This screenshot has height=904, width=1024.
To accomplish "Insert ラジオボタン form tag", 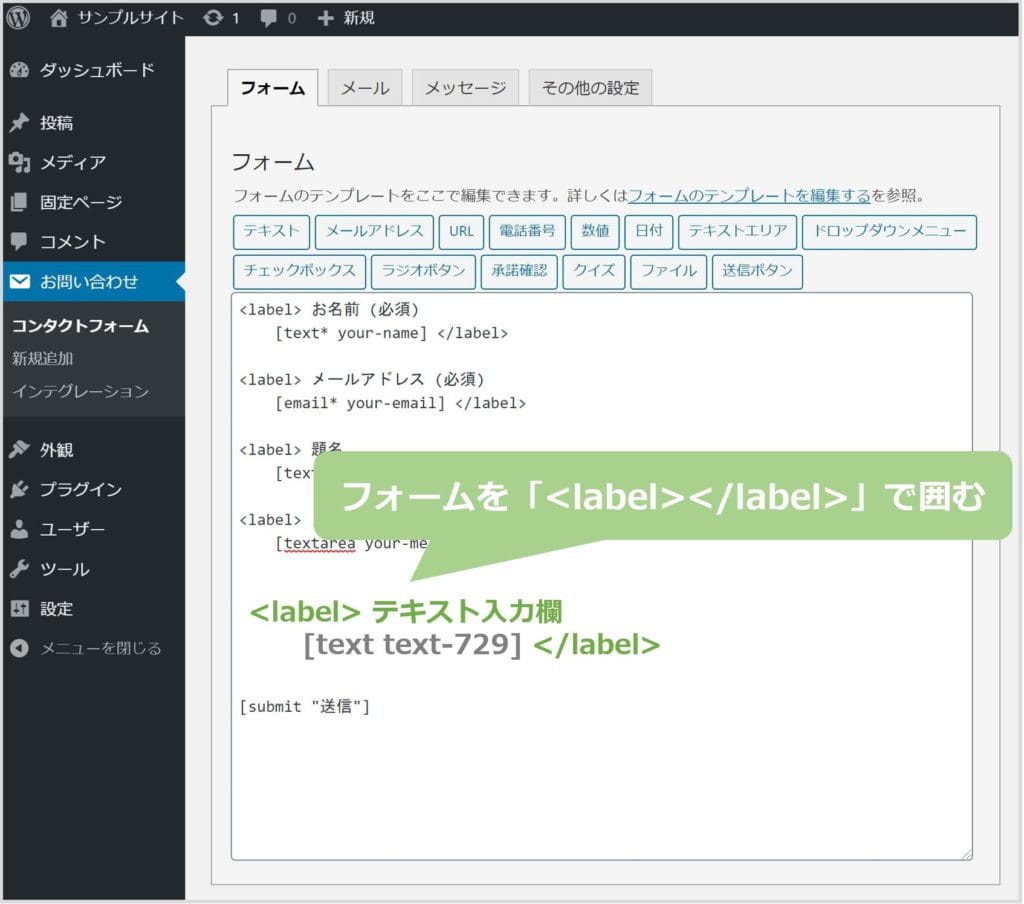I will coord(423,271).
